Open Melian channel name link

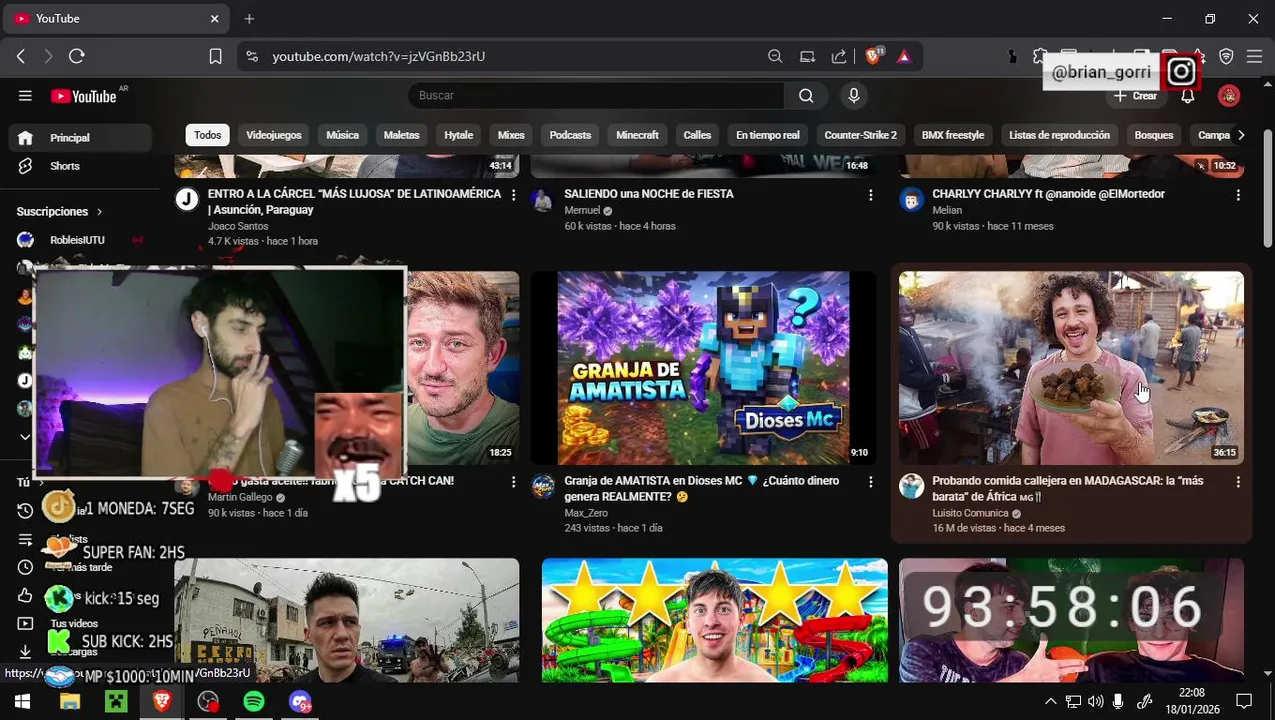947,211
